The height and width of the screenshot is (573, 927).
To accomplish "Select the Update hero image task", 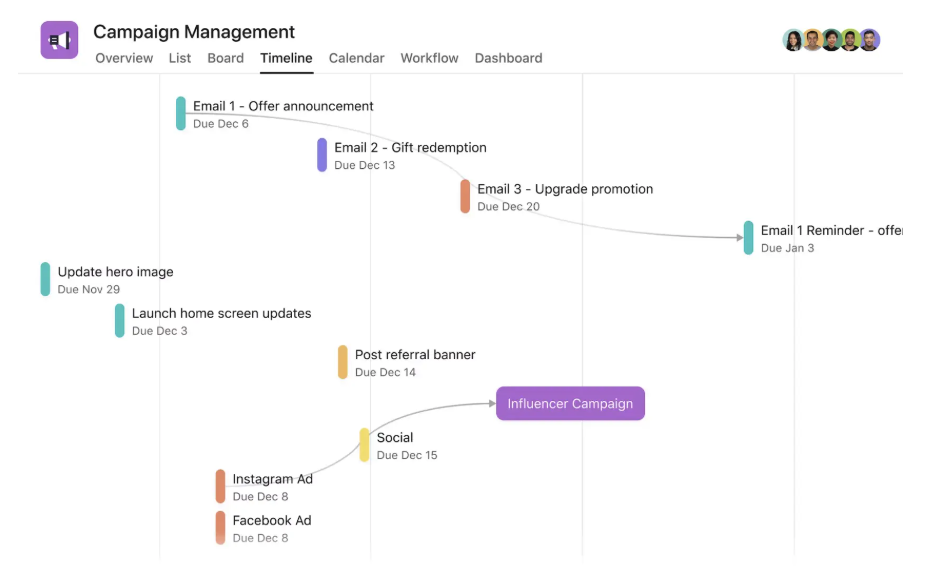I will [x=115, y=272].
